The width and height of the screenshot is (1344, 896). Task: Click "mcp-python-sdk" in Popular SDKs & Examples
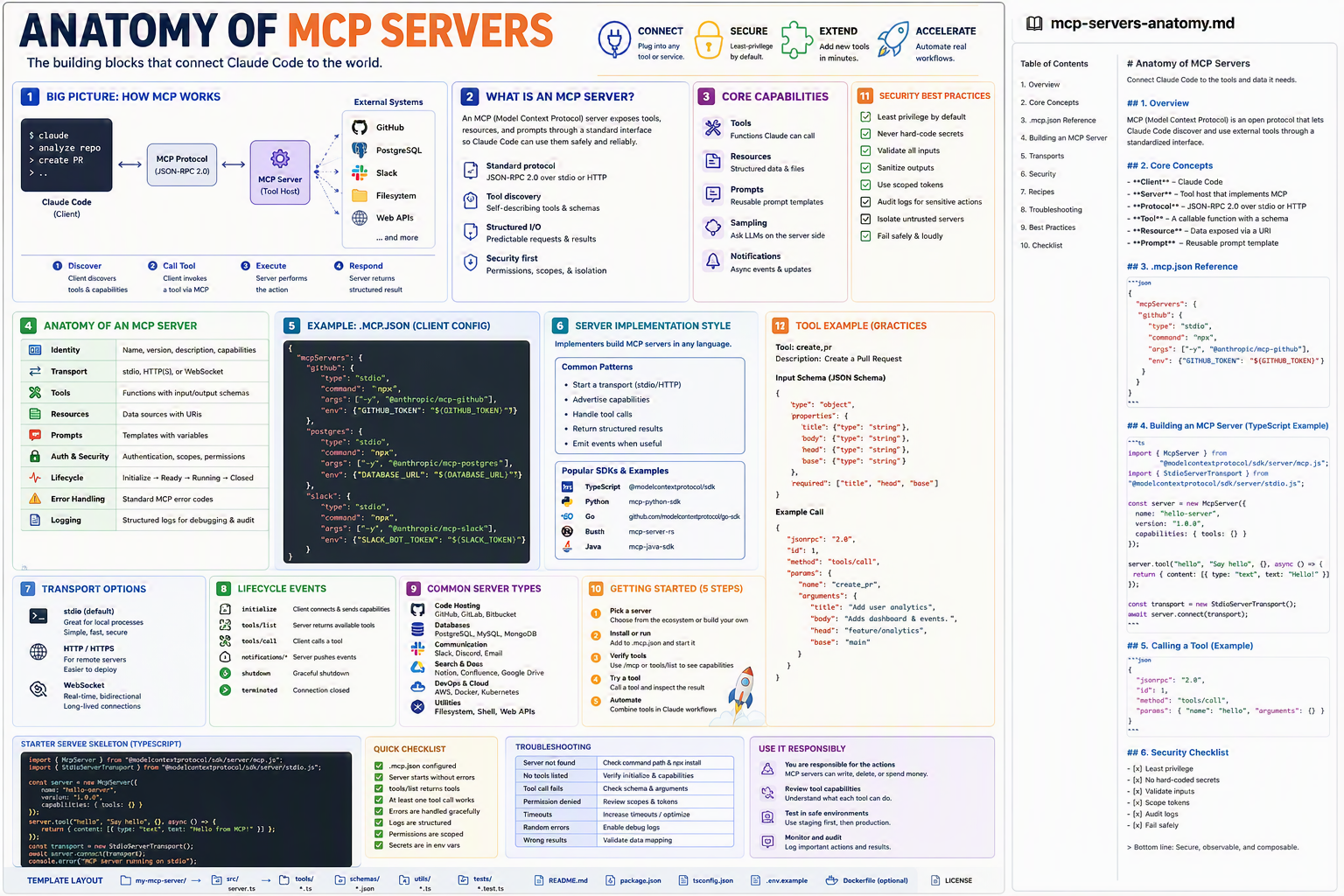pyautogui.click(x=654, y=501)
